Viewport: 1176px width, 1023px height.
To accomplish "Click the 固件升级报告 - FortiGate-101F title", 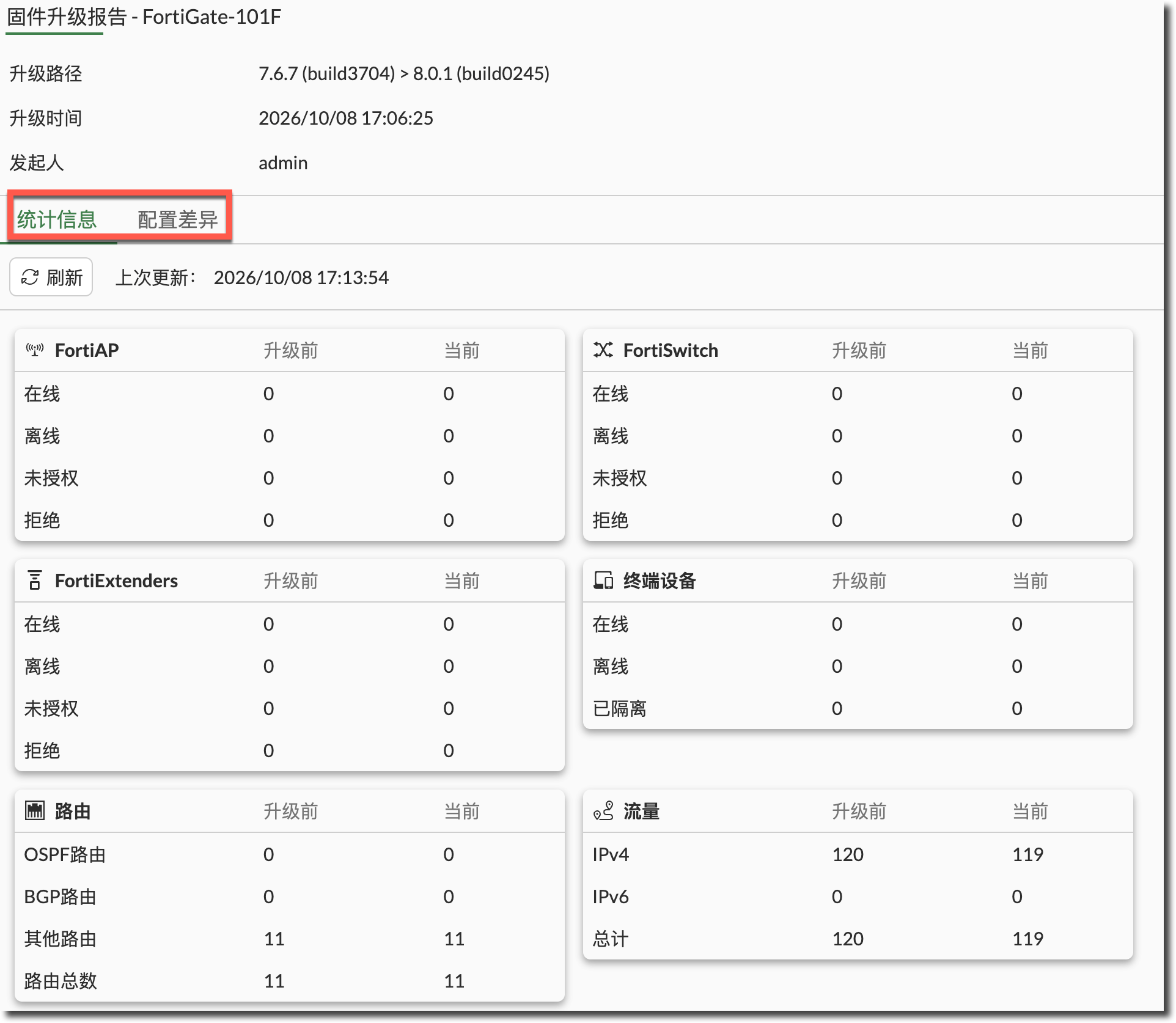I will (144, 17).
